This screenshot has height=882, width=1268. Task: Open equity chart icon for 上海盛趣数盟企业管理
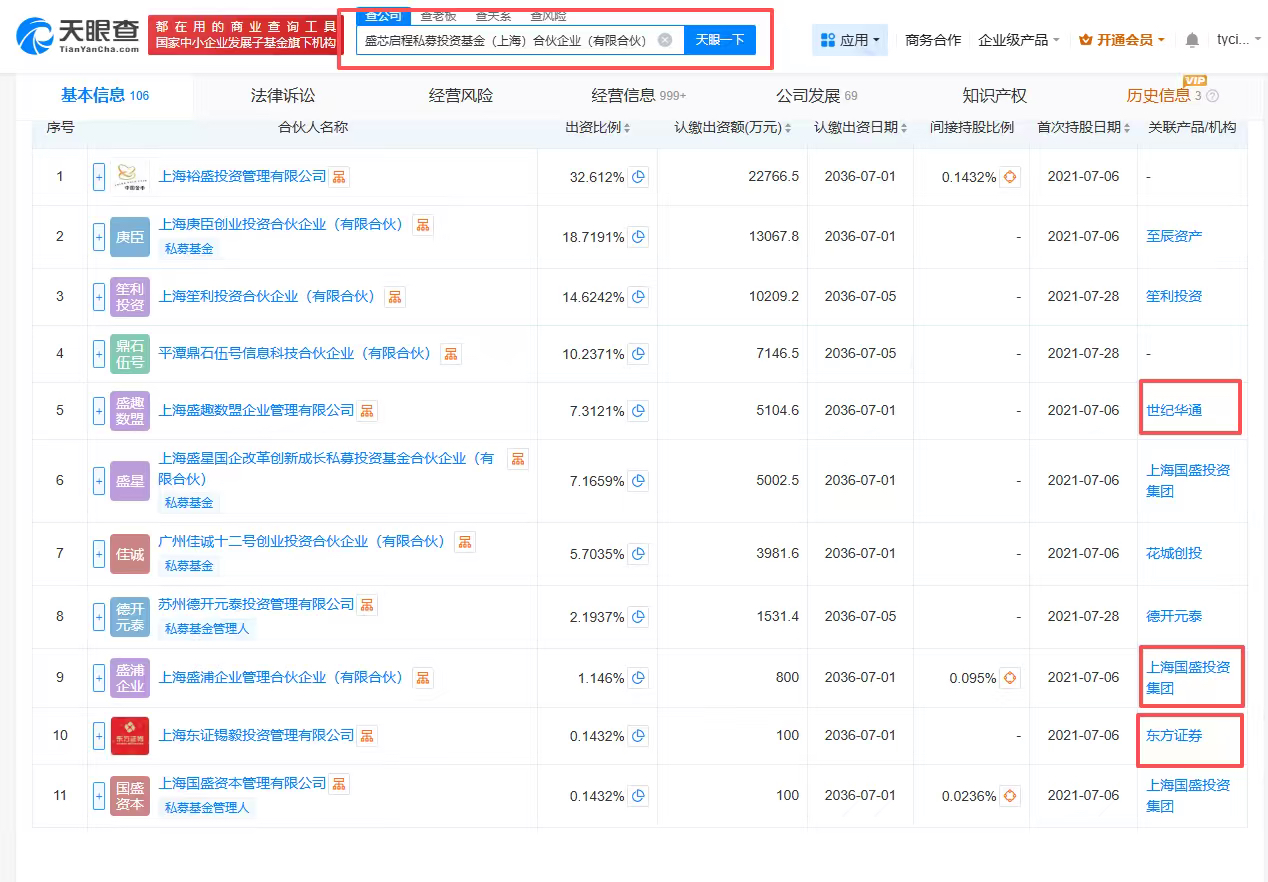(367, 411)
